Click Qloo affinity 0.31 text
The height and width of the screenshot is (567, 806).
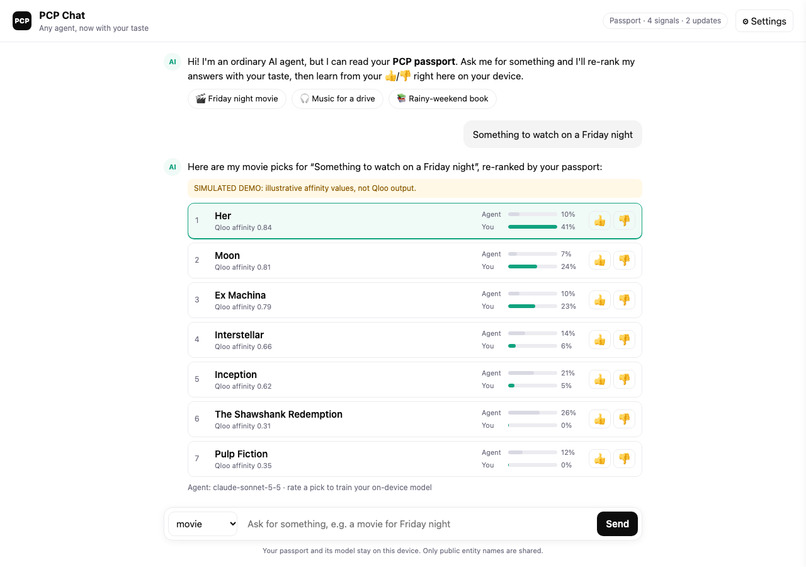243,426
